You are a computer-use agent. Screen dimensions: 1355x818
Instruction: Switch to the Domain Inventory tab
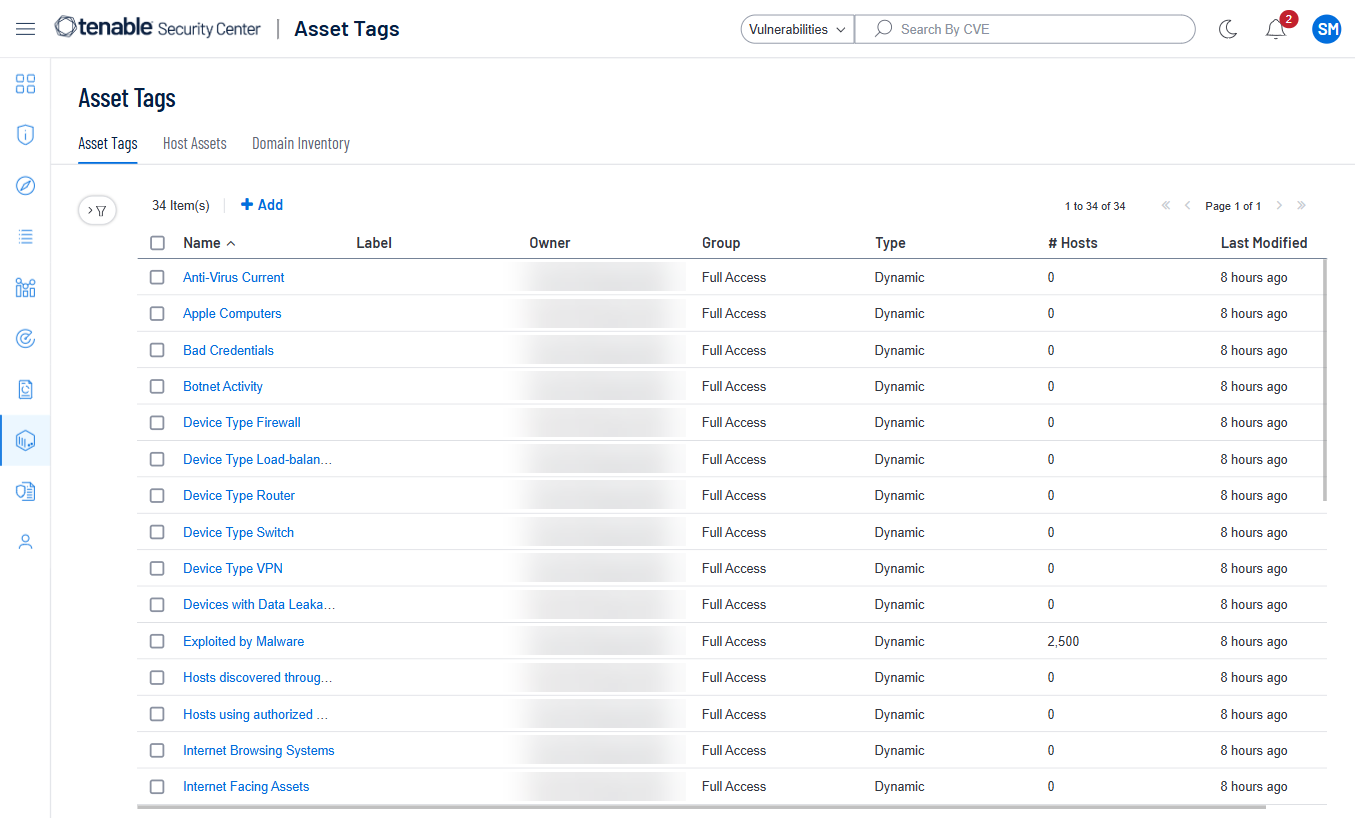pos(301,144)
